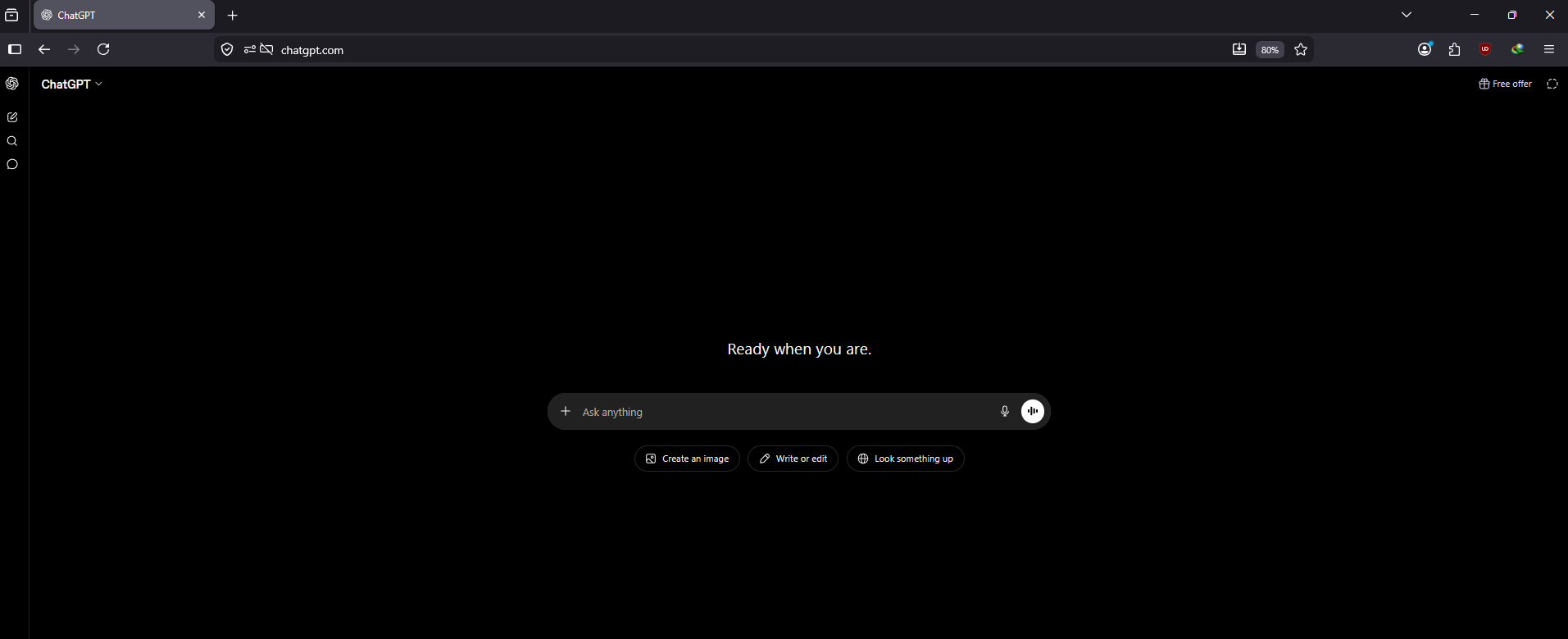The height and width of the screenshot is (639, 1568).
Task: Select the ChatGPT browser tab
Action: (x=124, y=15)
